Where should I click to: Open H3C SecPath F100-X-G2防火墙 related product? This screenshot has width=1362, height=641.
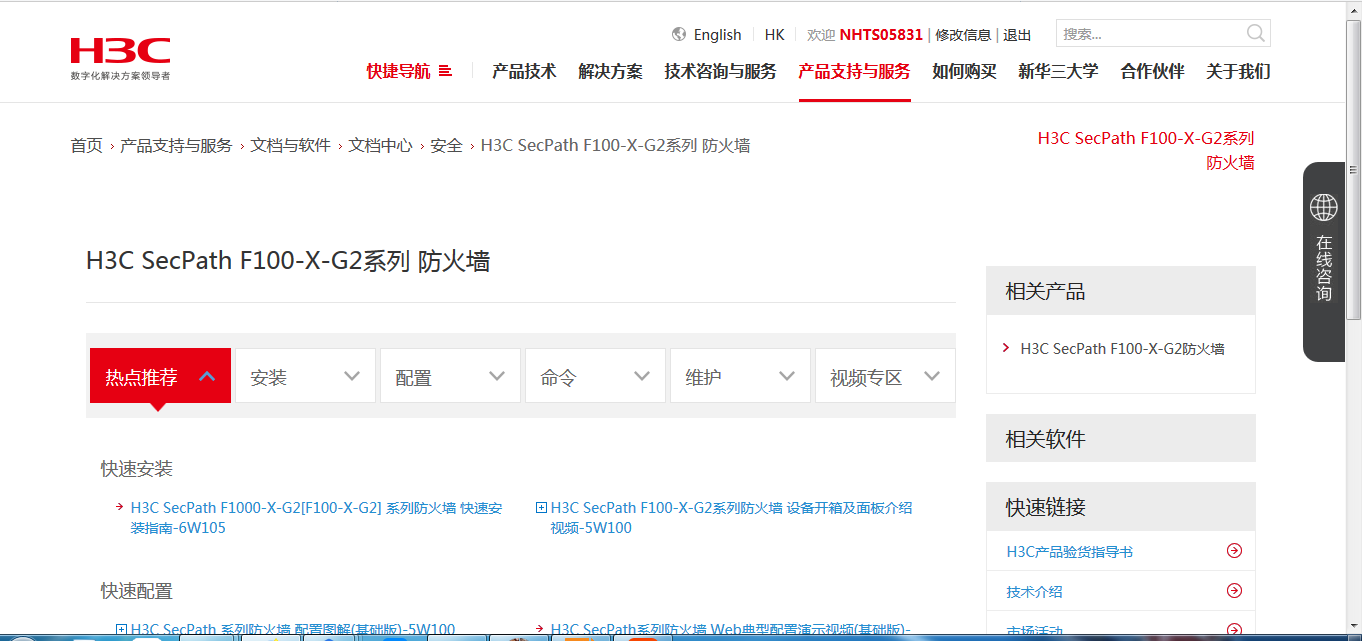[1122, 348]
